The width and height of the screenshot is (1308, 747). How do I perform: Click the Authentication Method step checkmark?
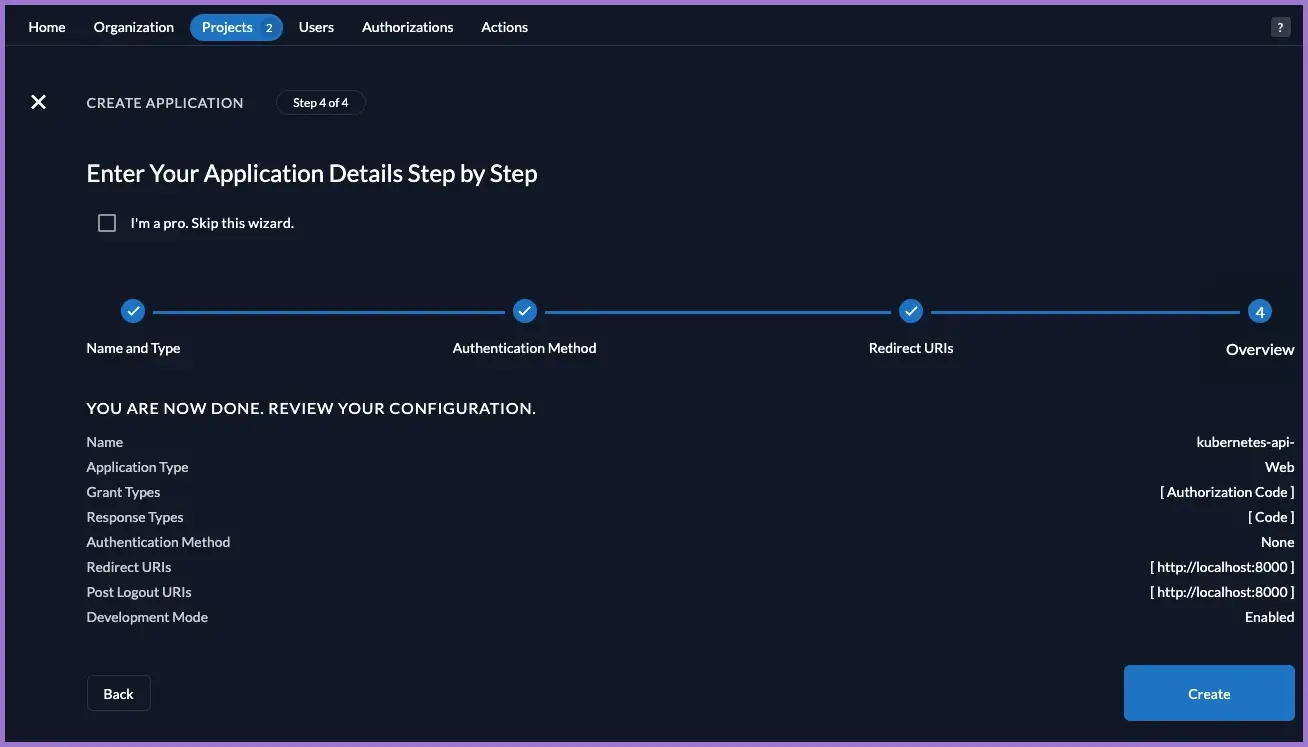[525, 312]
